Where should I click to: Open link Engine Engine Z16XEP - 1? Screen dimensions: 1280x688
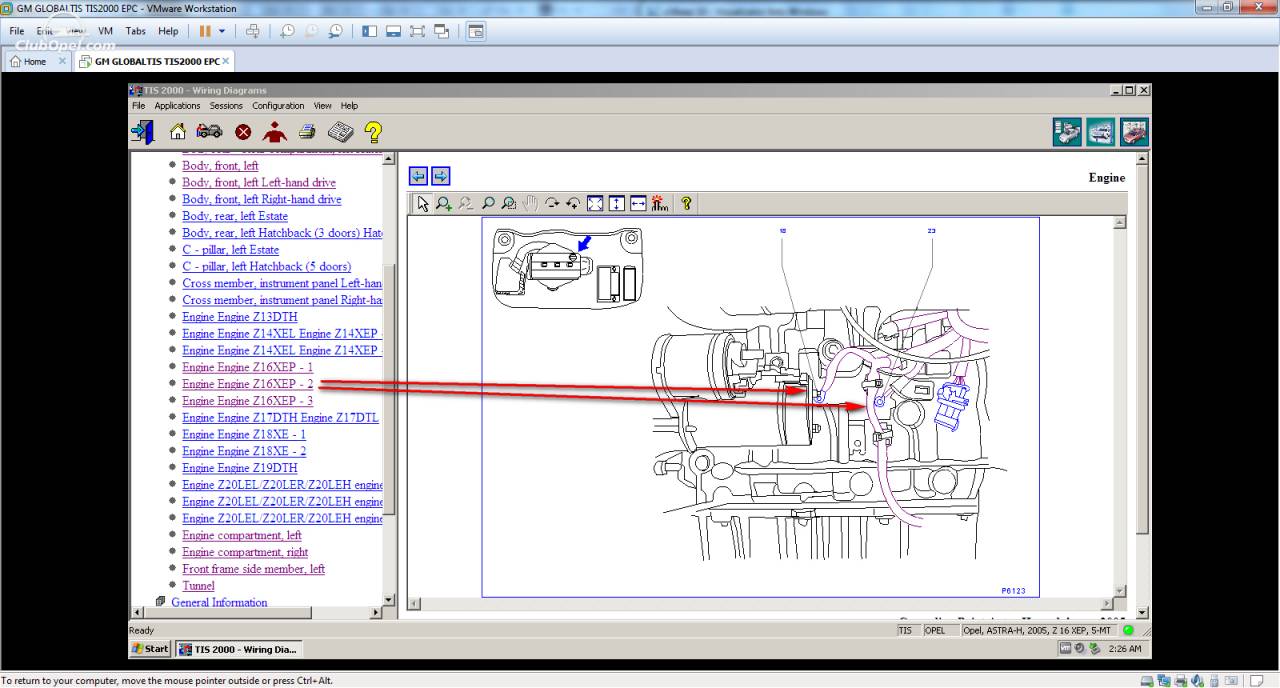[247, 367]
